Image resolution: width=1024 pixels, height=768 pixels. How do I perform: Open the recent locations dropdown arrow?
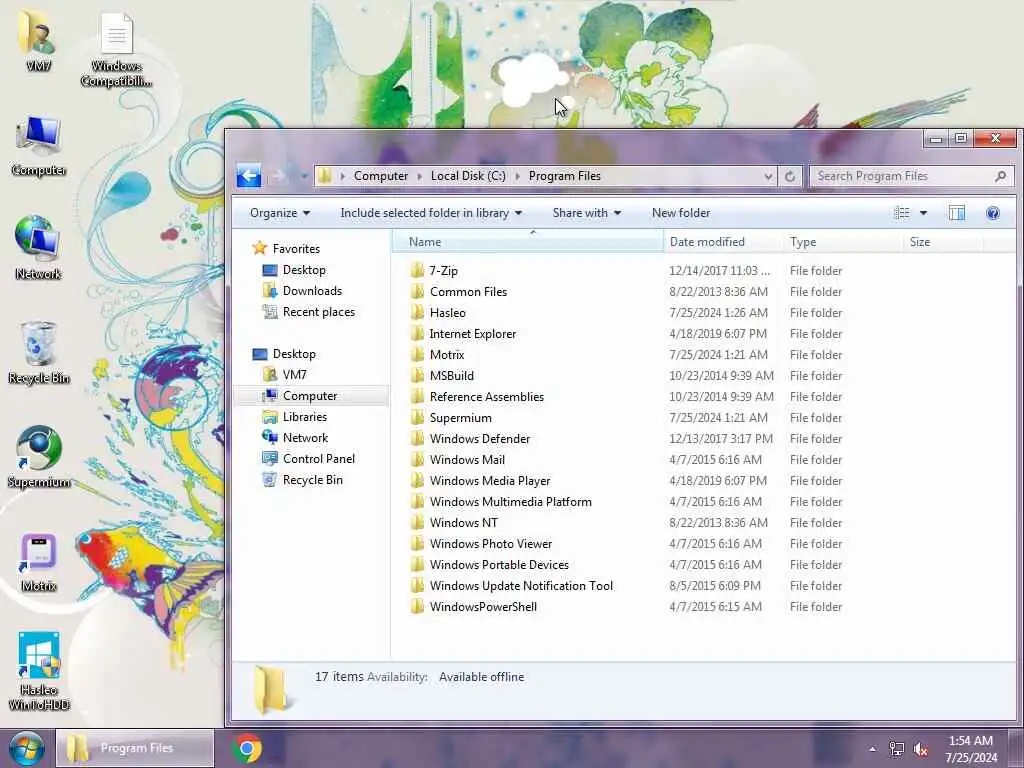point(304,176)
